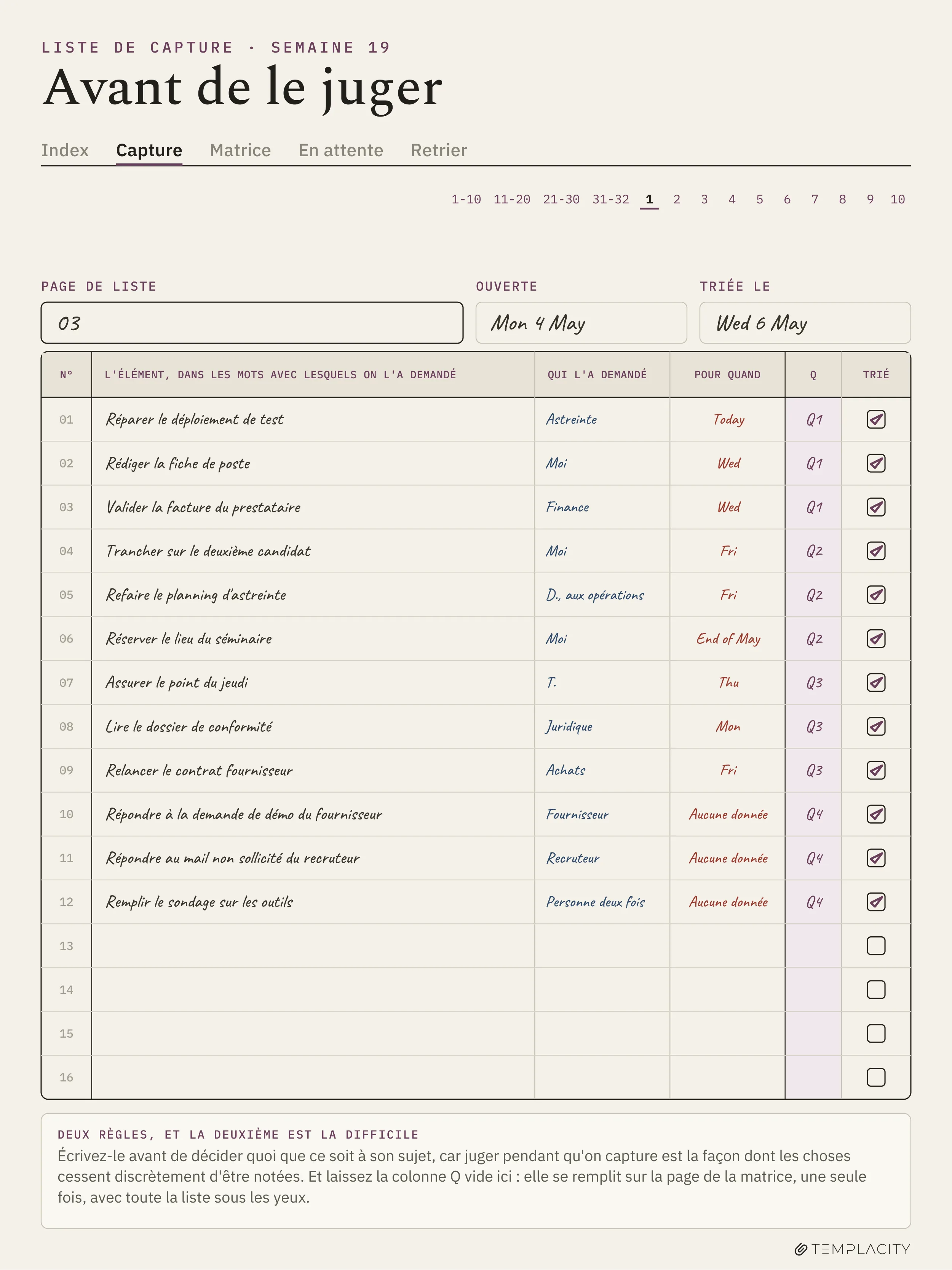Jump to pages 21-30 range link
This screenshot has height=1270, width=952.
(561, 199)
